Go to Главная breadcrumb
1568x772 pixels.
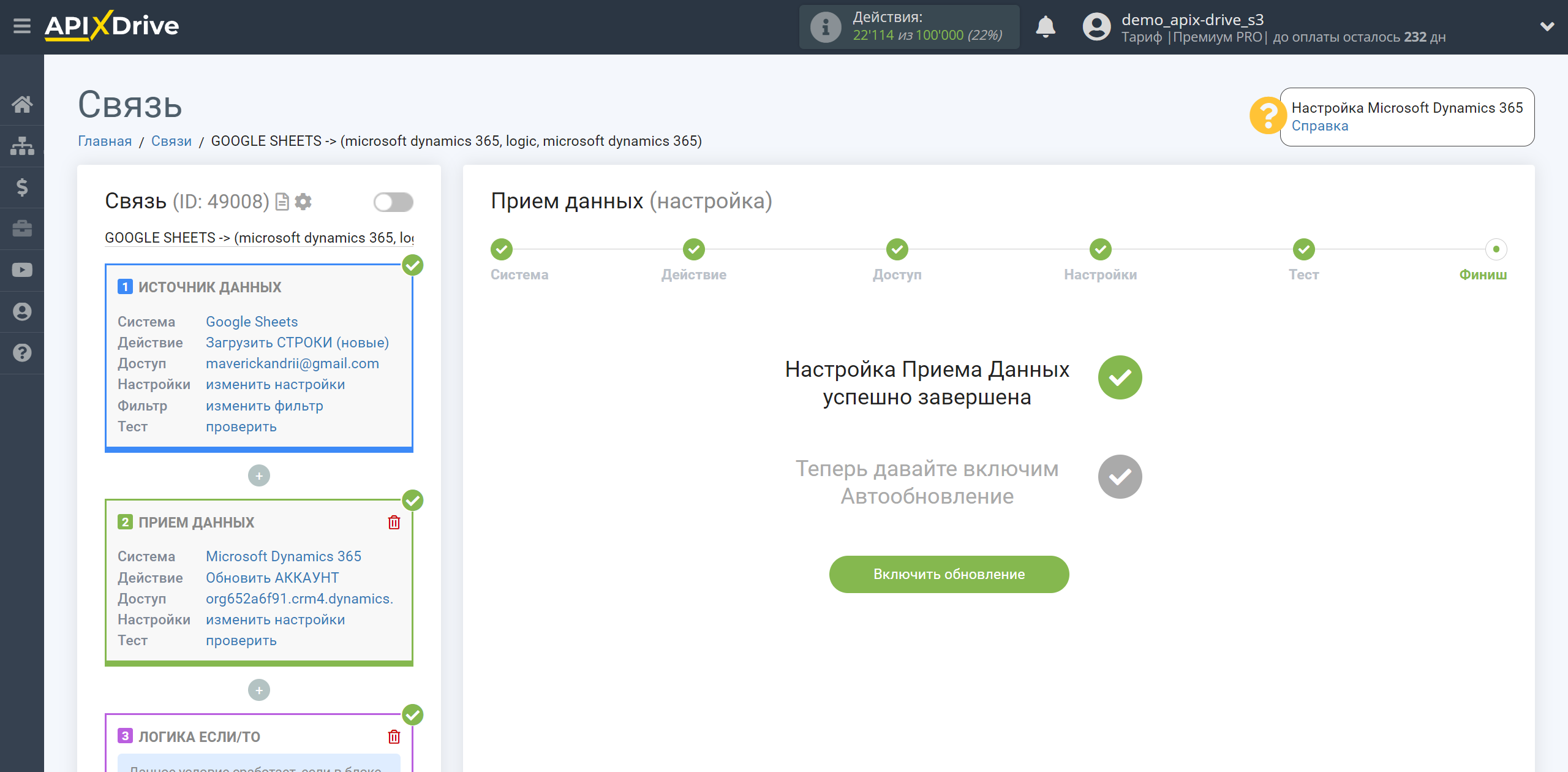coord(105,141)
